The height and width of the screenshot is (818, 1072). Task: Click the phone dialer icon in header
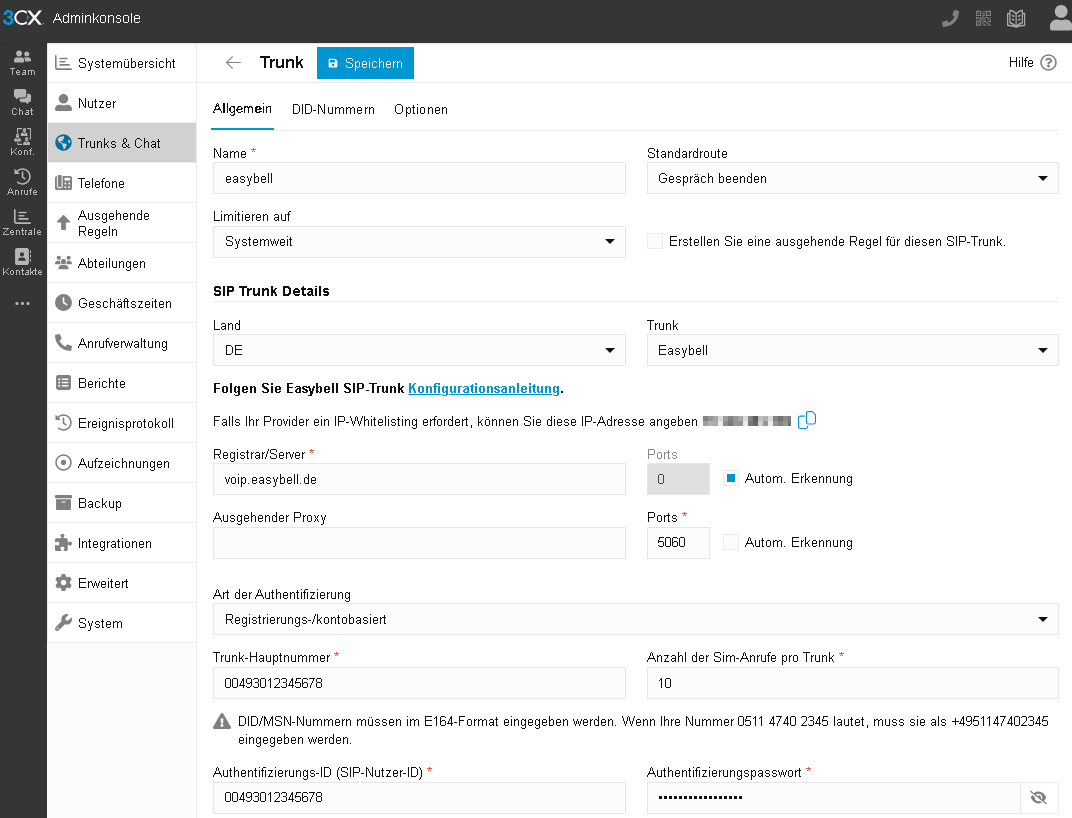tap(950, 18)
